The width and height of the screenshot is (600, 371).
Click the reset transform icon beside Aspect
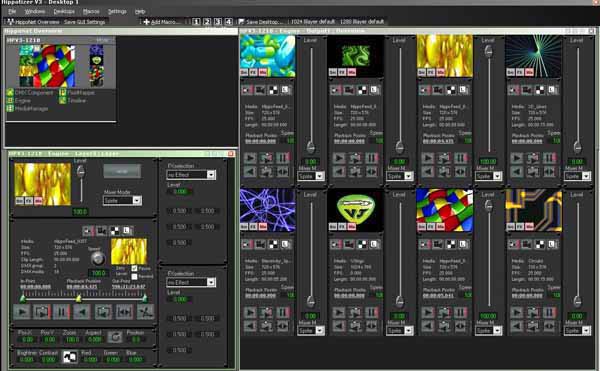pyautogui.click(x=114, y=337)
